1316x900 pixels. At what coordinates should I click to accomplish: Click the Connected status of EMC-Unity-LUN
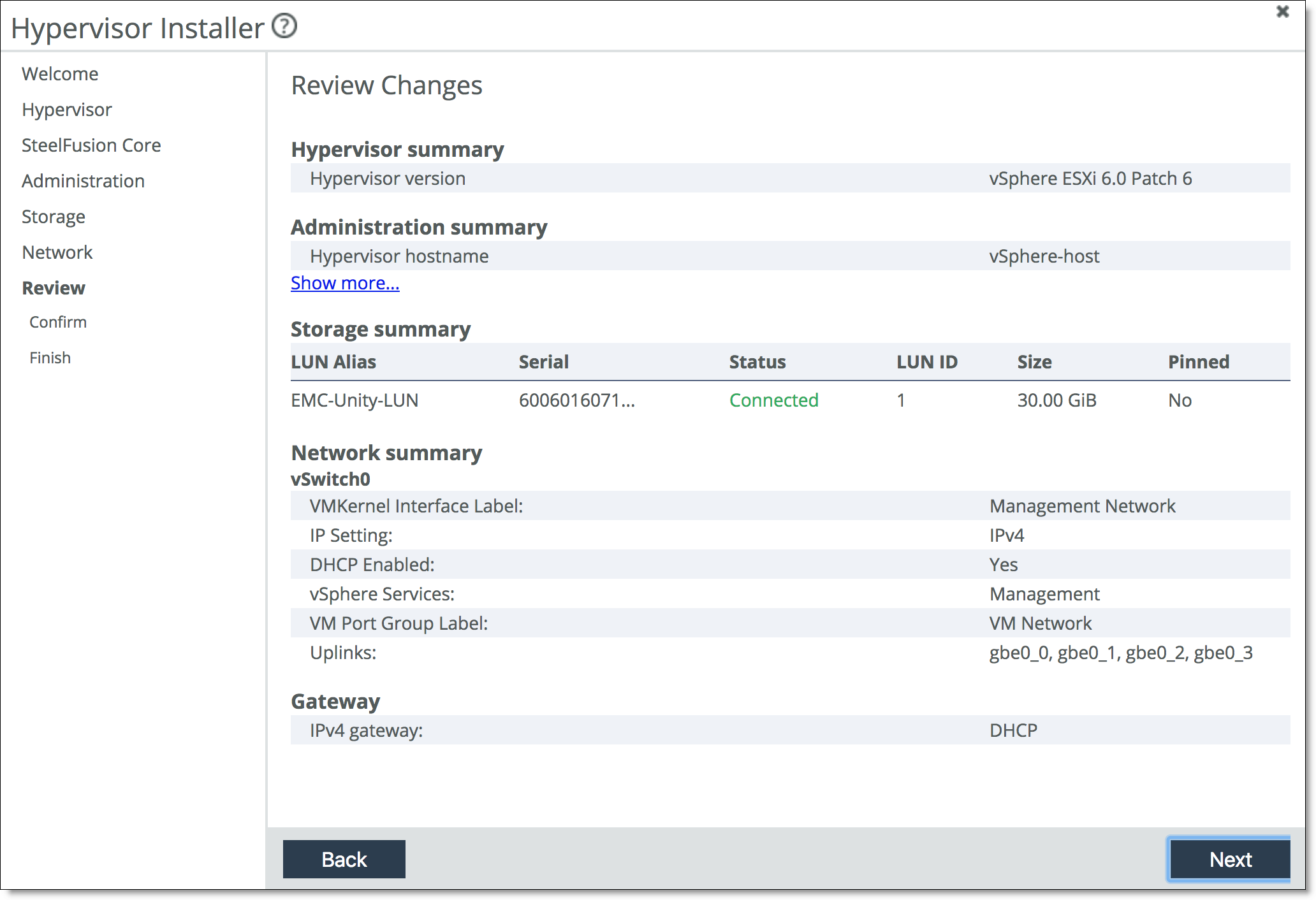pyautogui.click(x=774, y=400)
